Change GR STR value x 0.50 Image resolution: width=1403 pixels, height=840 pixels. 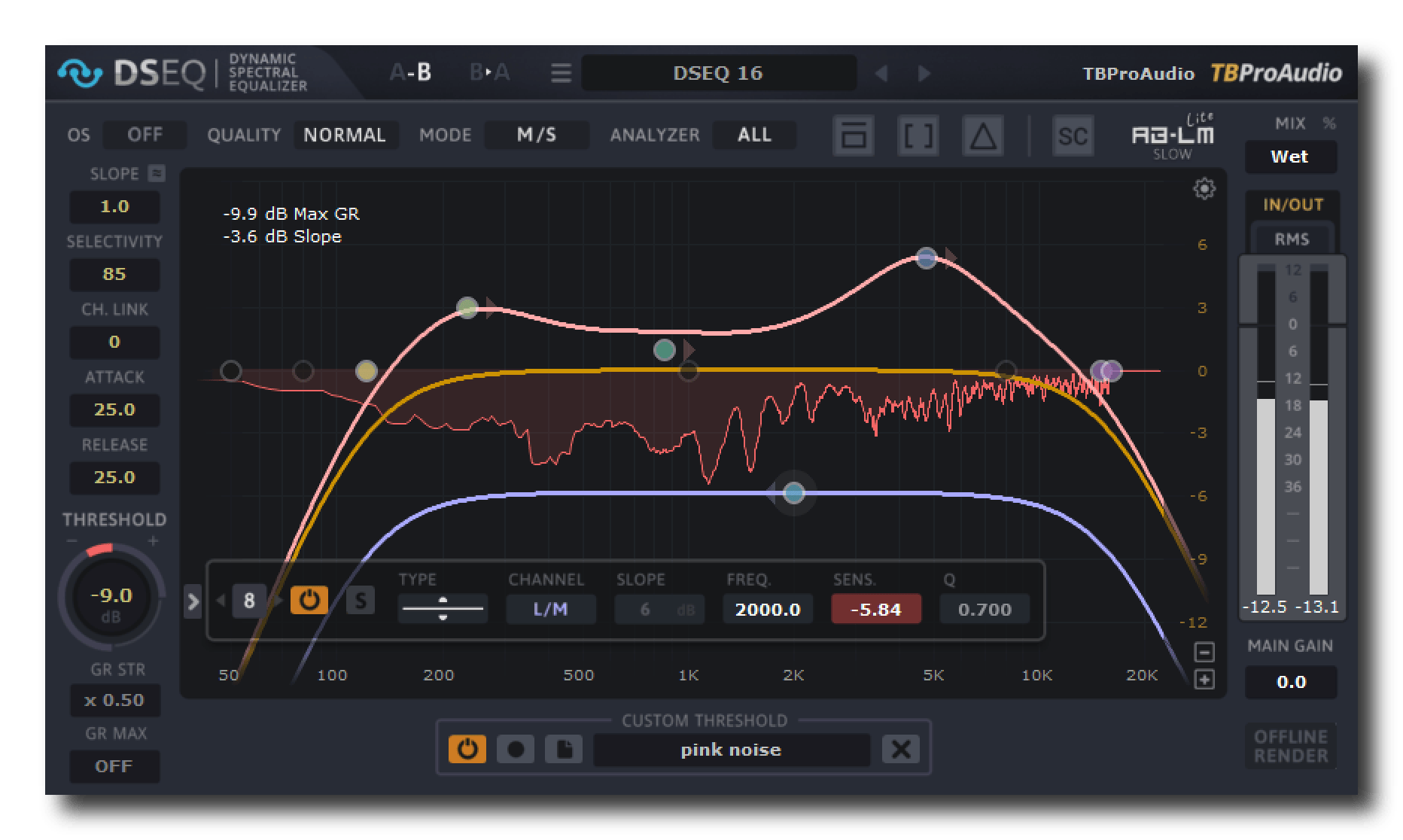coord(114,700)
